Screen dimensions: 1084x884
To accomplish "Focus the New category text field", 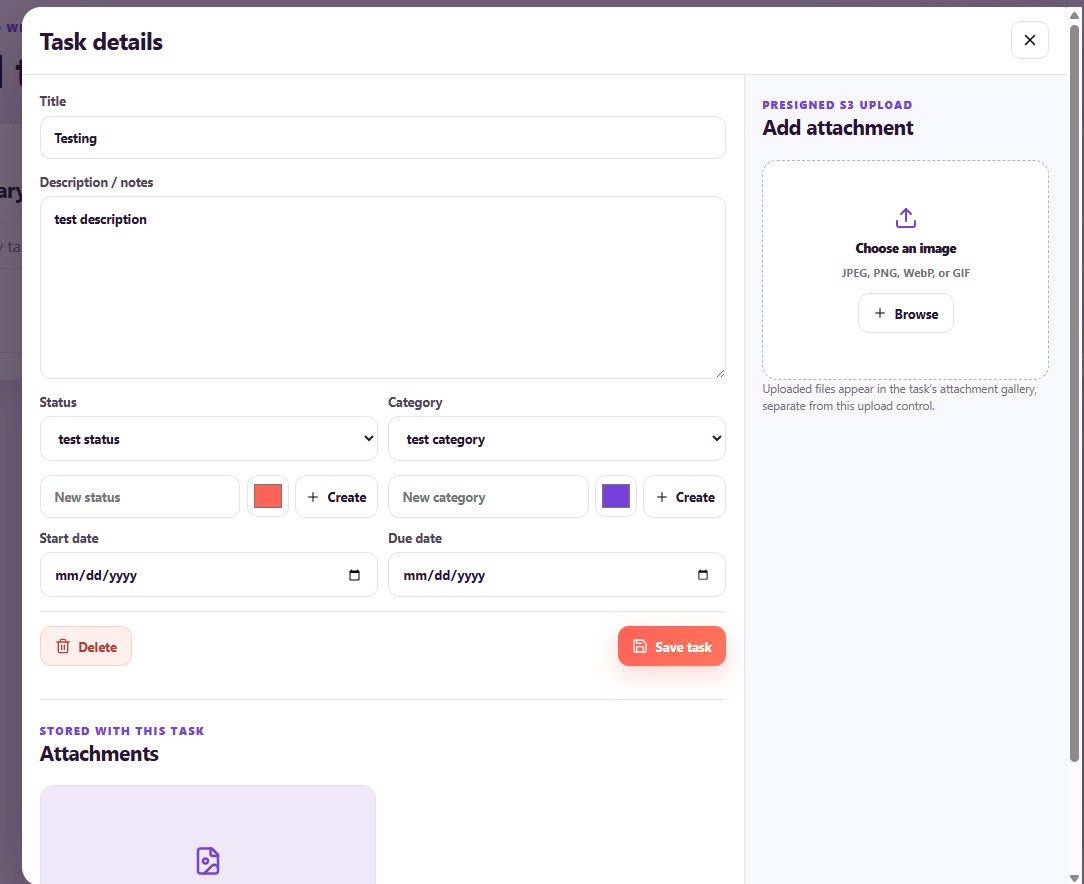I will (x=488, y=497).
